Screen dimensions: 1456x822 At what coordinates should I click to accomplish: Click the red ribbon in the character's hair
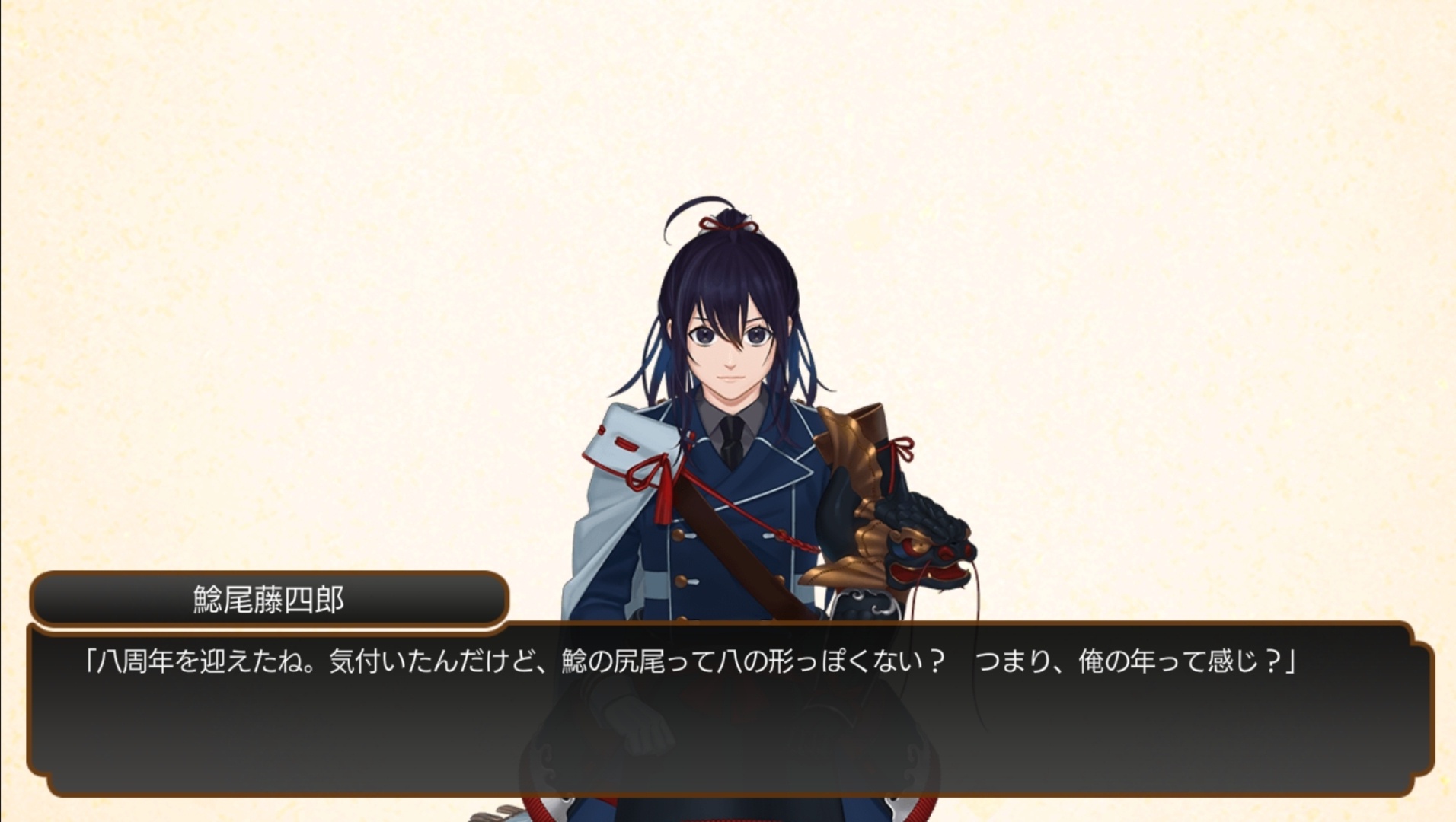727,223
